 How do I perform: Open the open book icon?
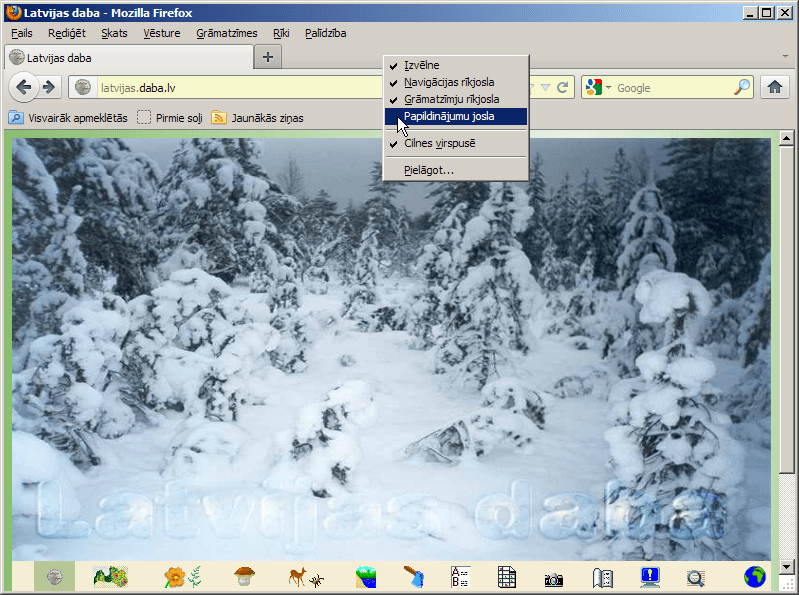pos(602,578)
